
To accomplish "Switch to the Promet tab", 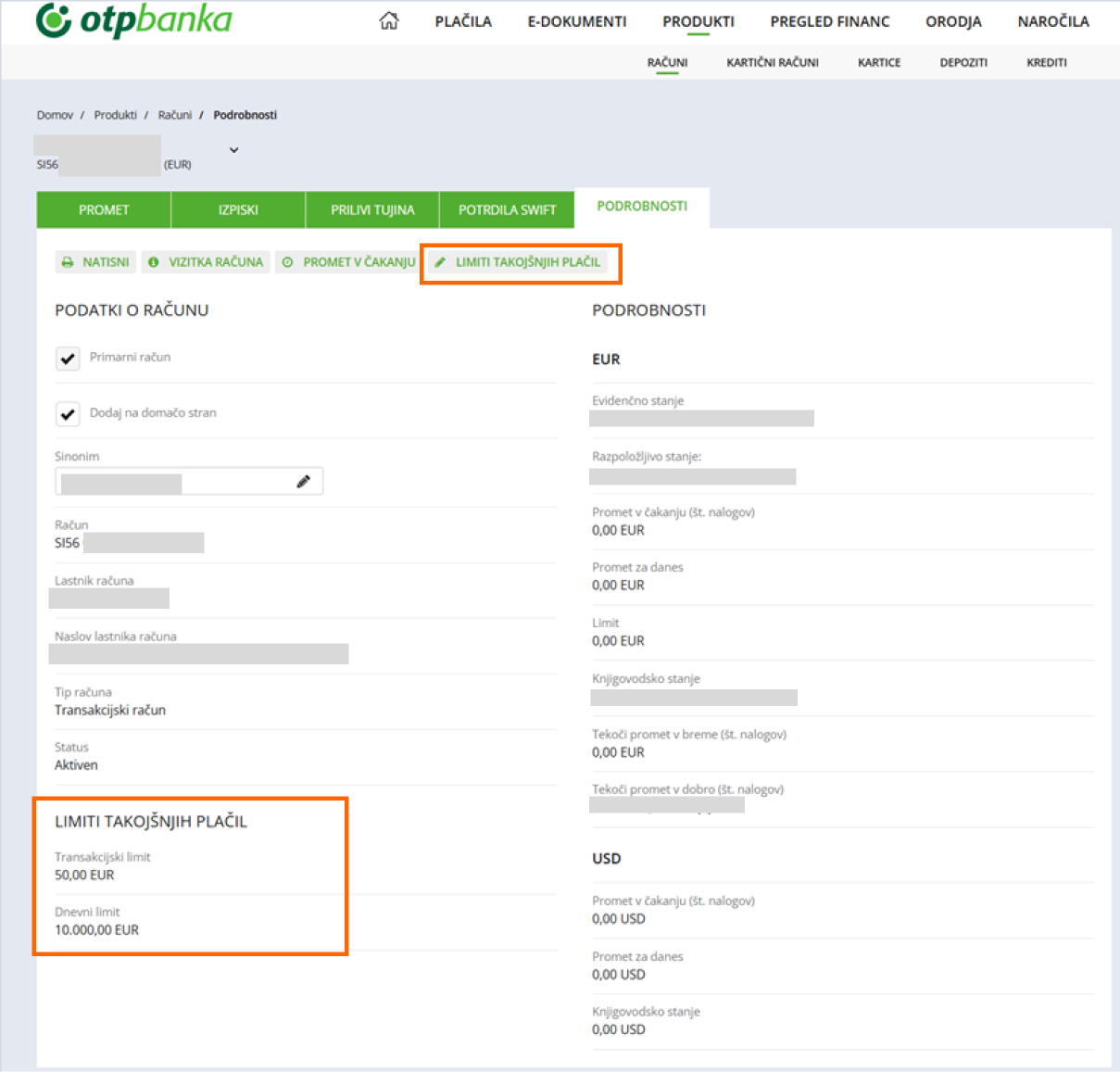I will click(104, 210).
